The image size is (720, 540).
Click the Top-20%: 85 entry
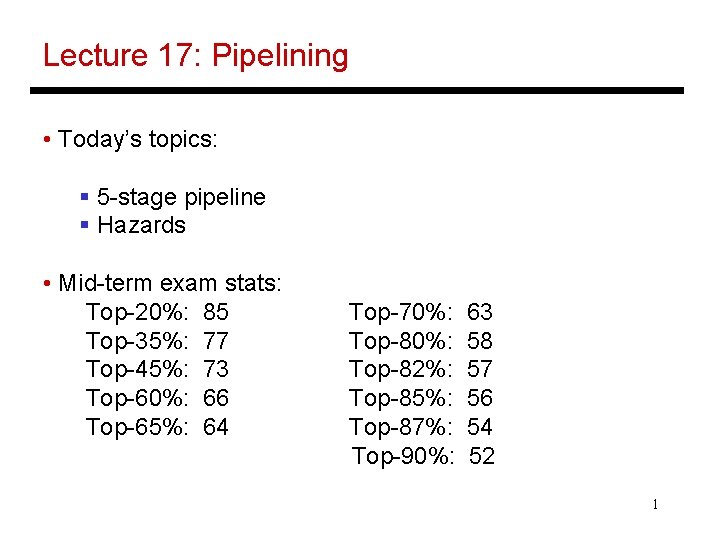(x=157, y=312)
